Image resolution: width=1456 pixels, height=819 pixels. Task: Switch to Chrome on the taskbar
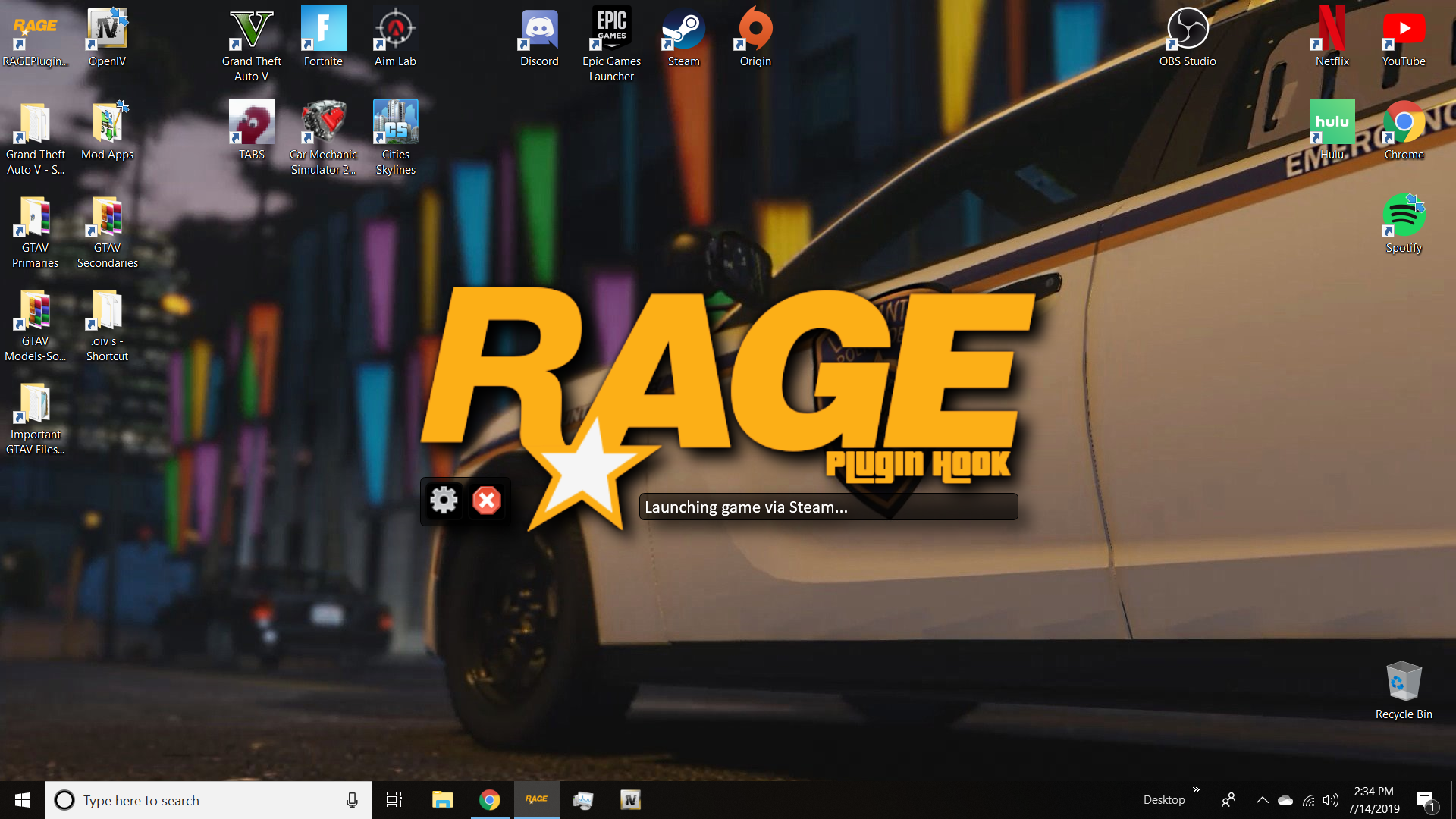(x=490, y=800)
